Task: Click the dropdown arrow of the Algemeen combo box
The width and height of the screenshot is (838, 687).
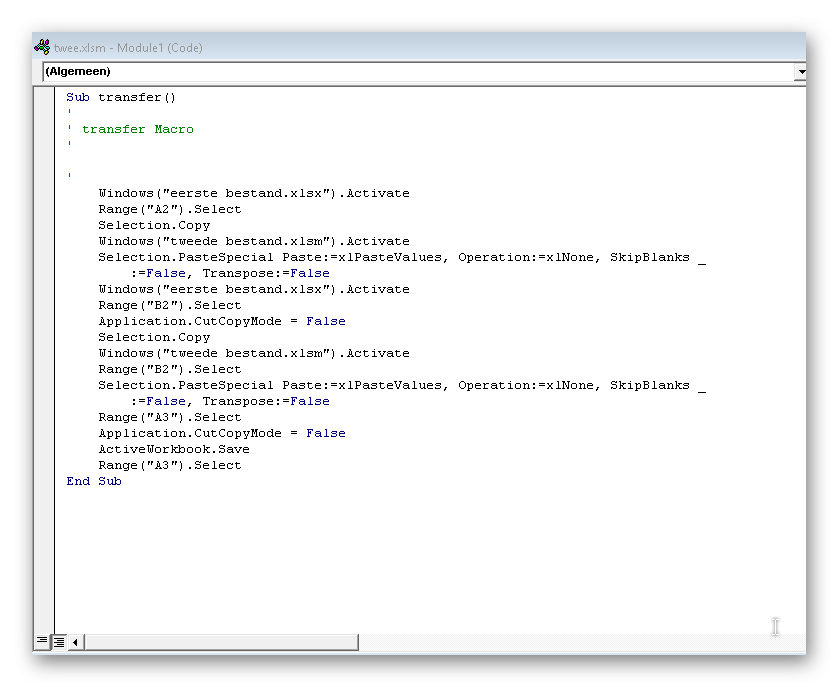Action: click(801, 72)
